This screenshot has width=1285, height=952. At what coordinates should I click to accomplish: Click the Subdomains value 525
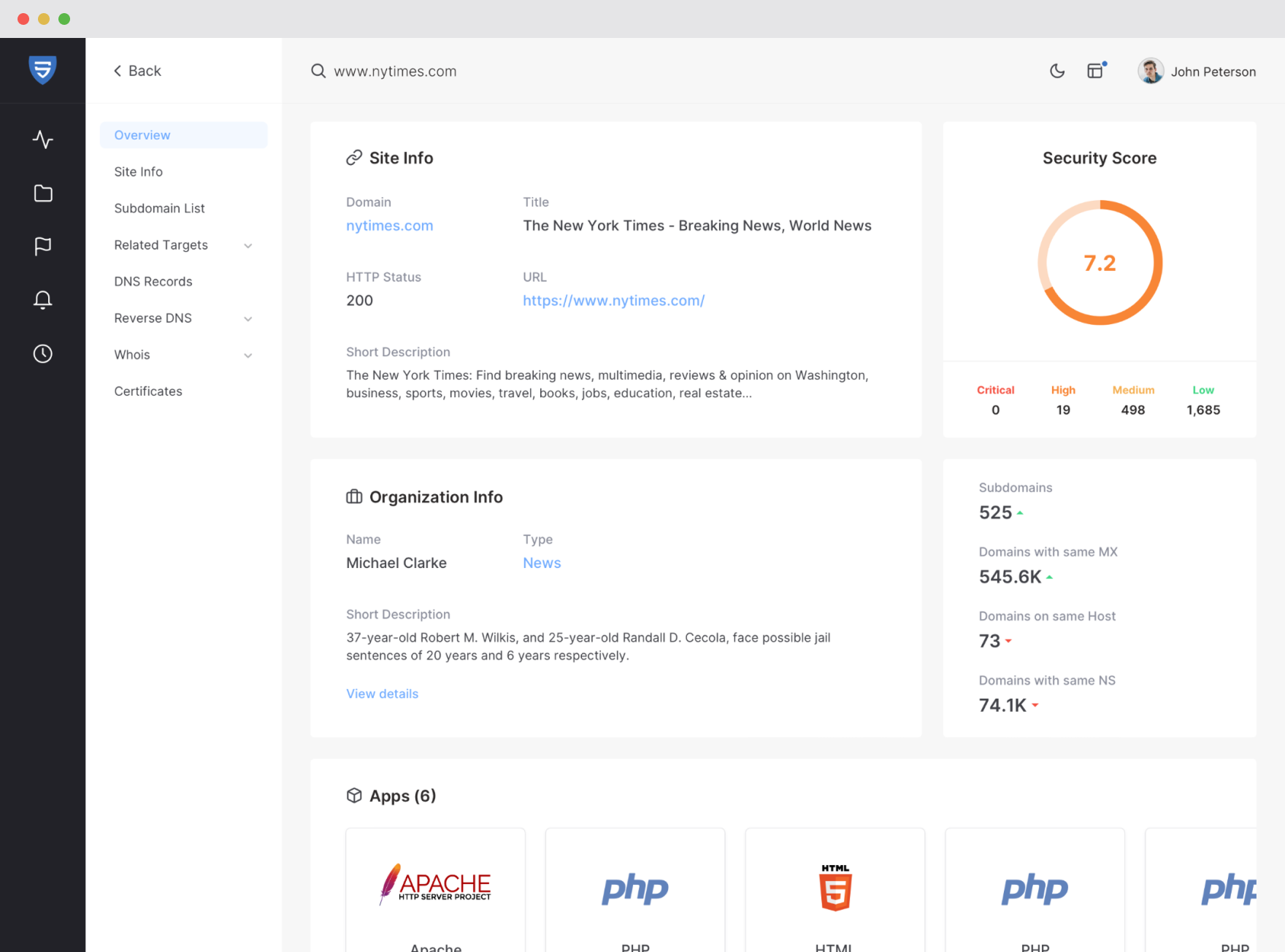(996, 513)
